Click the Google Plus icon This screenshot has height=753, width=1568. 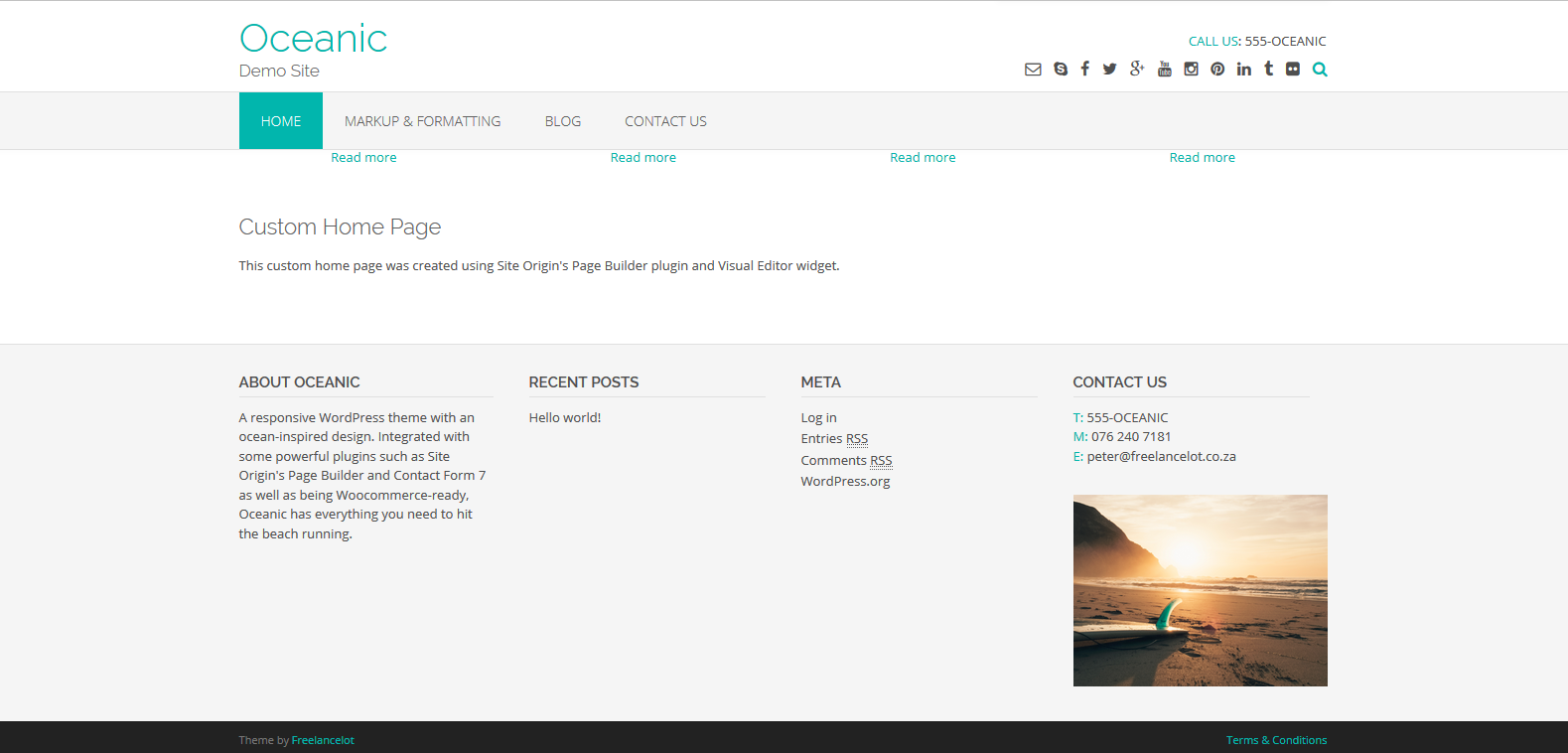(1137, 70)
